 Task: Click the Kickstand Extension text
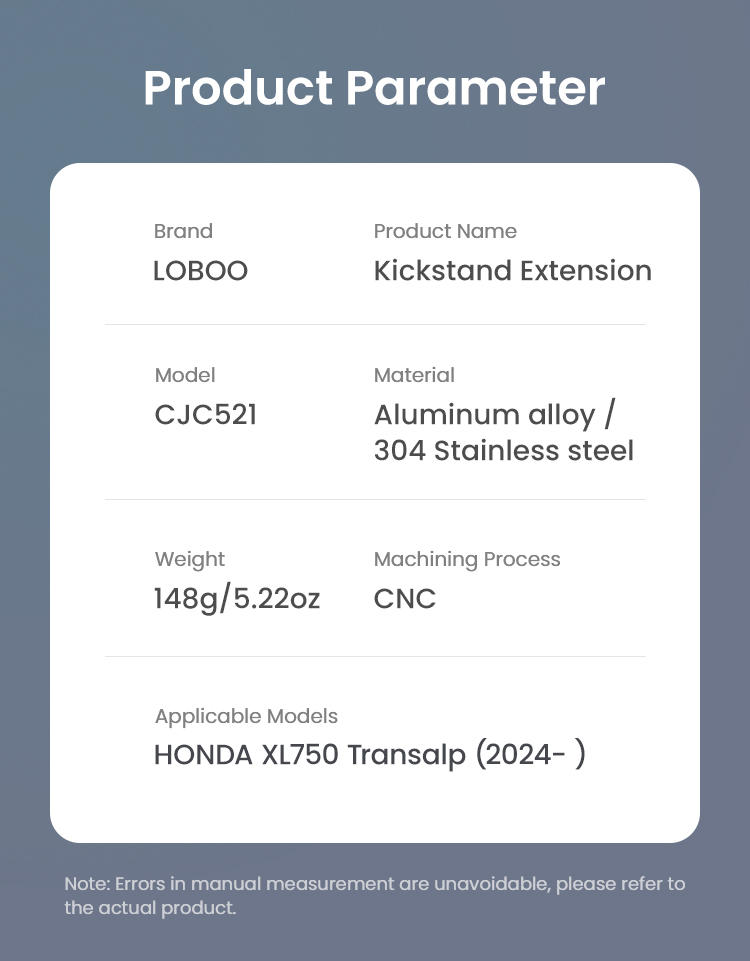[x=513, y=271]
